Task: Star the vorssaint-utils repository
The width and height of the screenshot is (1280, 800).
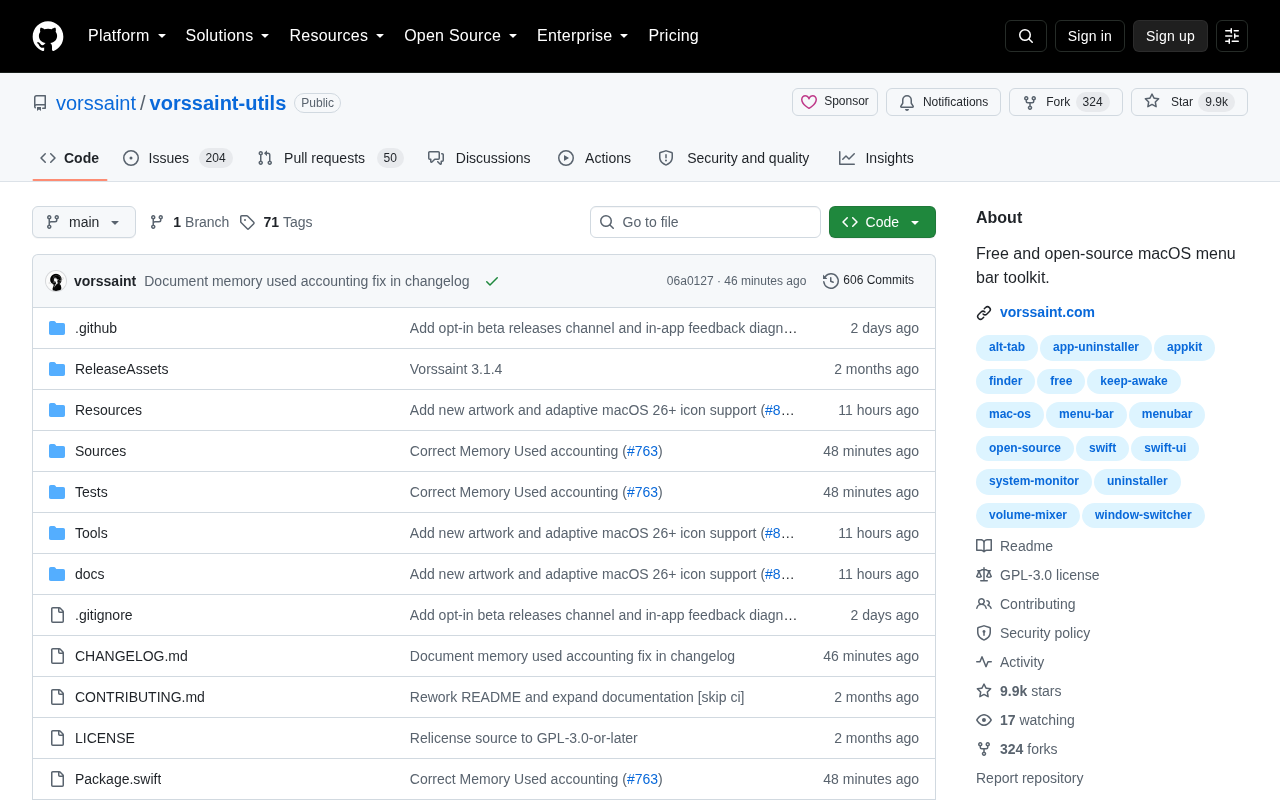Action: (x=1189, y=102)
